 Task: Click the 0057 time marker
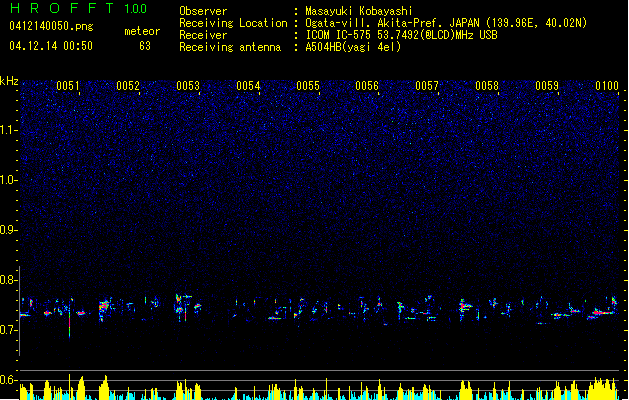tap(427, 85)
